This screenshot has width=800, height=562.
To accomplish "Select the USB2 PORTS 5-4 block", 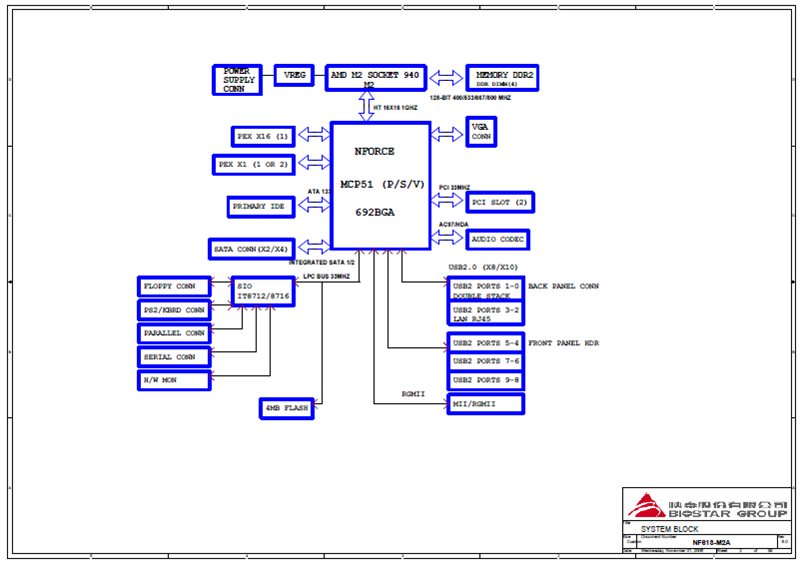I will tap(485, 343).
